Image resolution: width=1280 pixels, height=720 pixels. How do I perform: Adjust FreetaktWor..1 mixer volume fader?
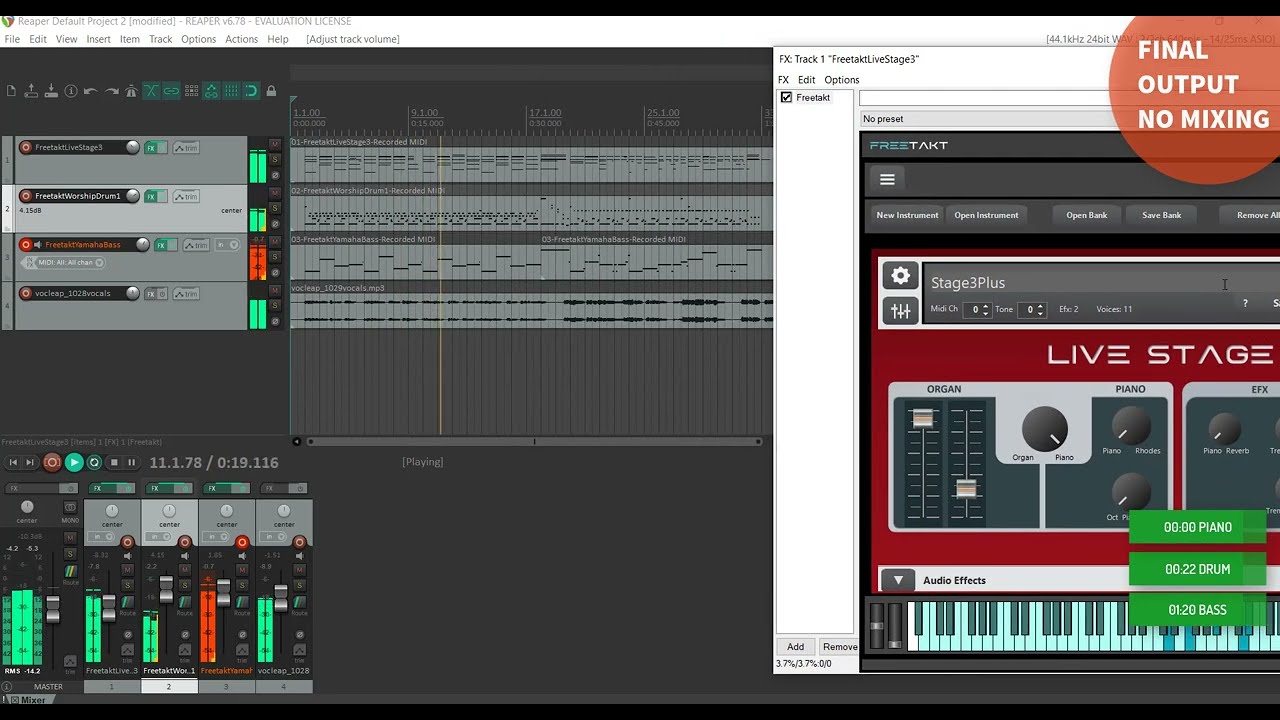click(x=166, y=589)
